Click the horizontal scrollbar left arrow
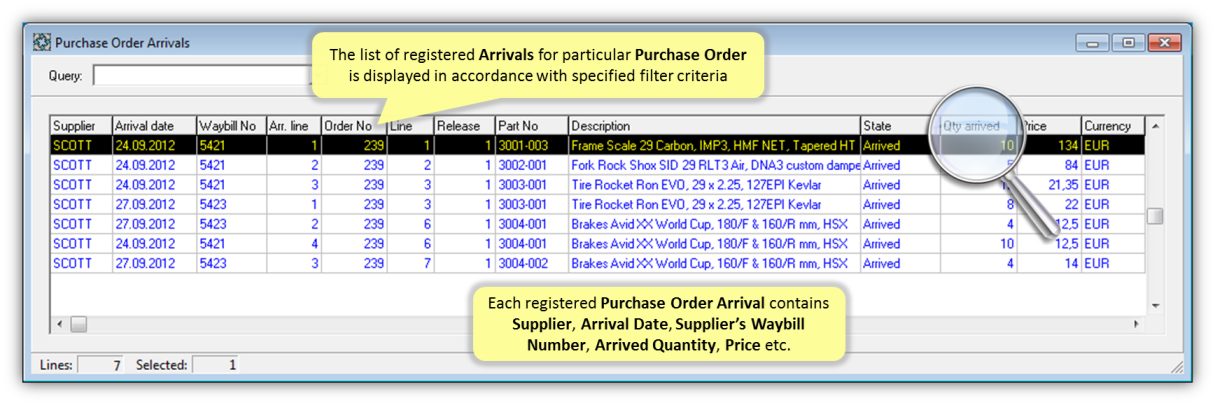Image resolution: width=1215 pixels, height=405 pixels. click(59, 324)
